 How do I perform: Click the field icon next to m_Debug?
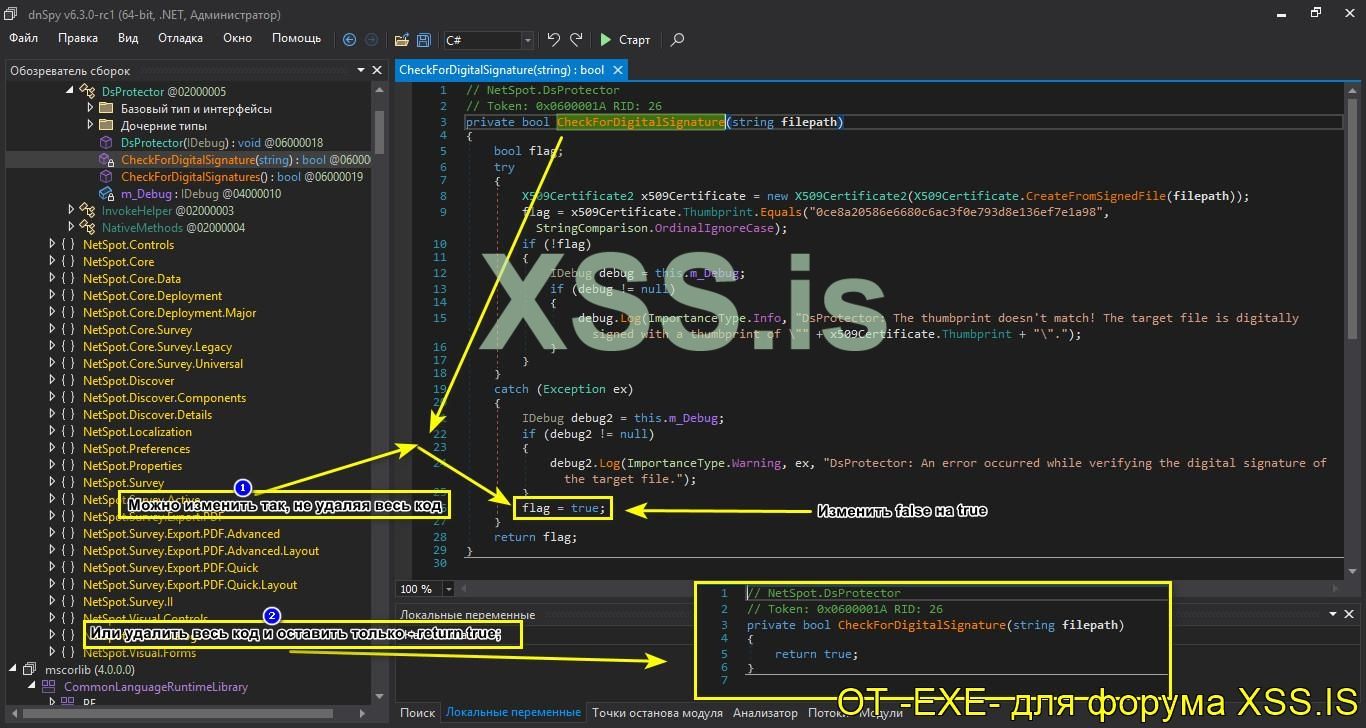[107, 194]
